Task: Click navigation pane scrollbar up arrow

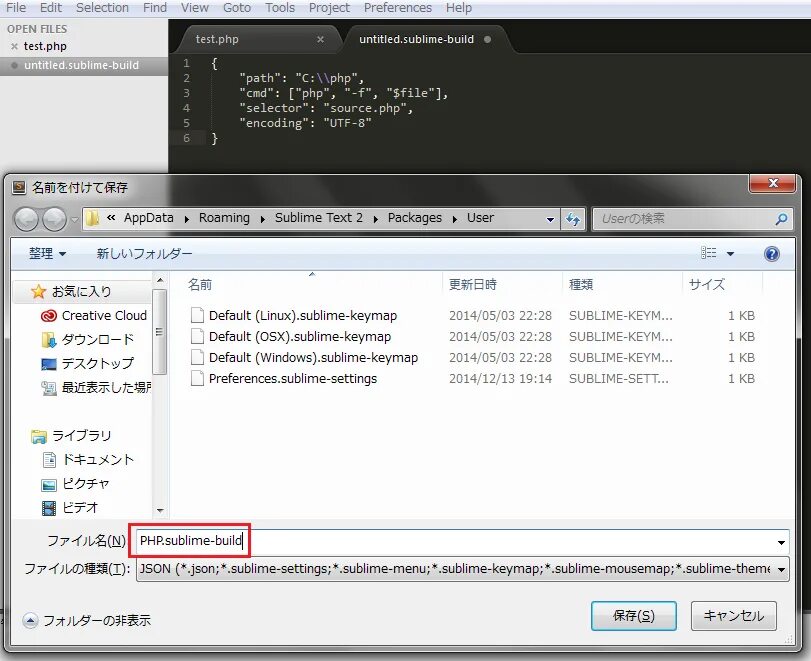Action: (160, 280)
